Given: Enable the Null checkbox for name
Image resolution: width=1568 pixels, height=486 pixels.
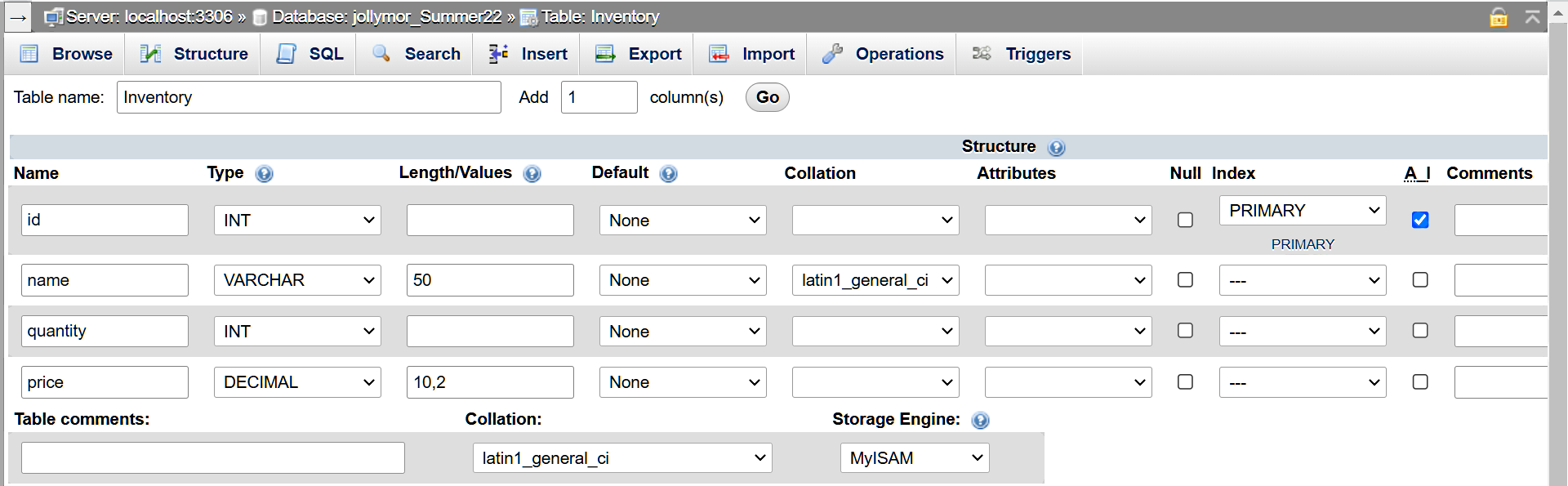Looking at the screenshot, I should (x=1185, y=280).
